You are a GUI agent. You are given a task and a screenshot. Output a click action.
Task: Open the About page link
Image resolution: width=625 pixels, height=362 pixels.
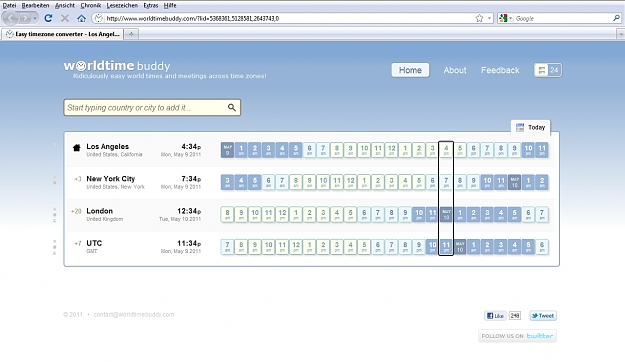click(x=455, y=70)
